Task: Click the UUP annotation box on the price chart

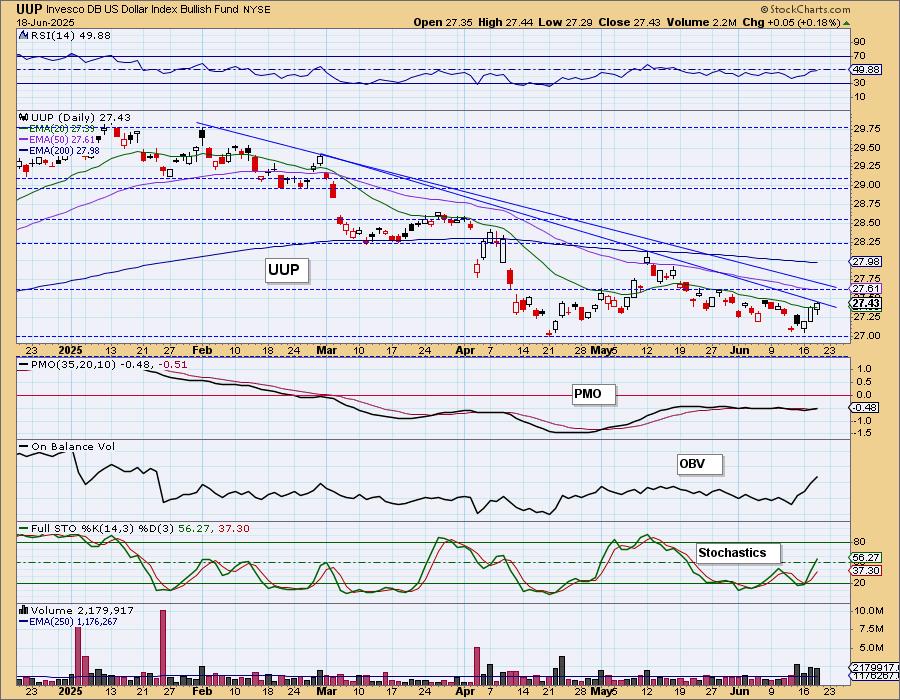Action: [286, 270]
